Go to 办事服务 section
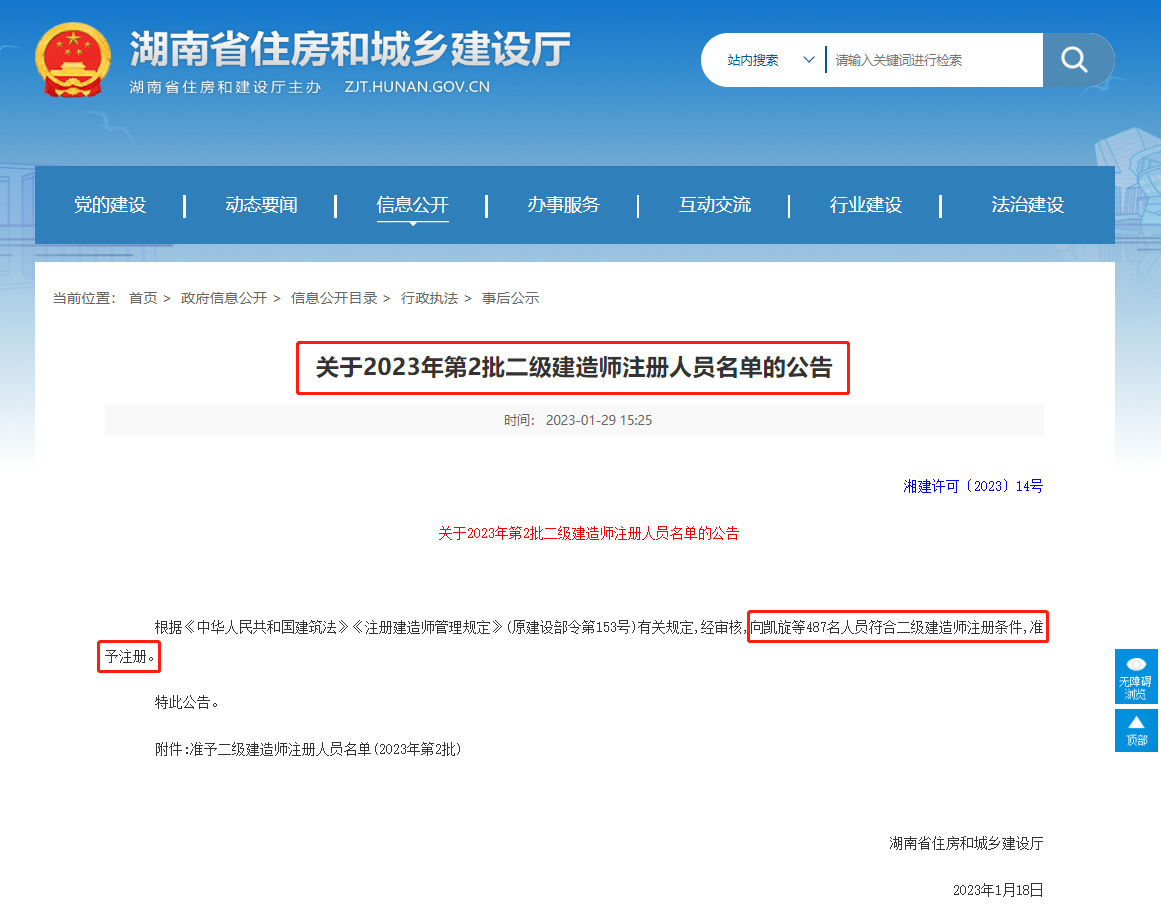The width and height of the screenshot is (1161, 911). (x=563, y=205)
